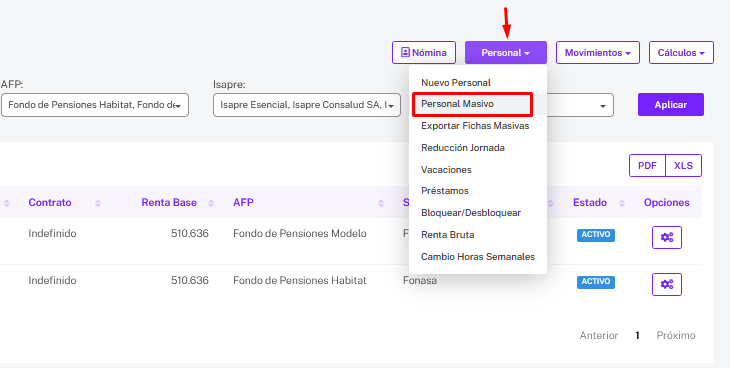Expand the Isapre filter dropdown

pyautogui.click(x=307, y=105)
